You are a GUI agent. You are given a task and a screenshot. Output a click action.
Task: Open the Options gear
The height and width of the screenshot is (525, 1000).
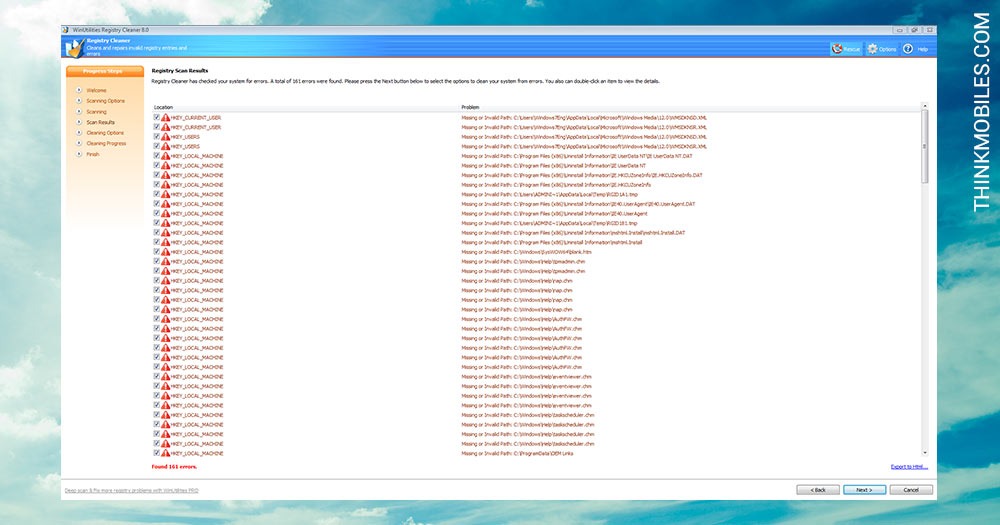(882, 48)
